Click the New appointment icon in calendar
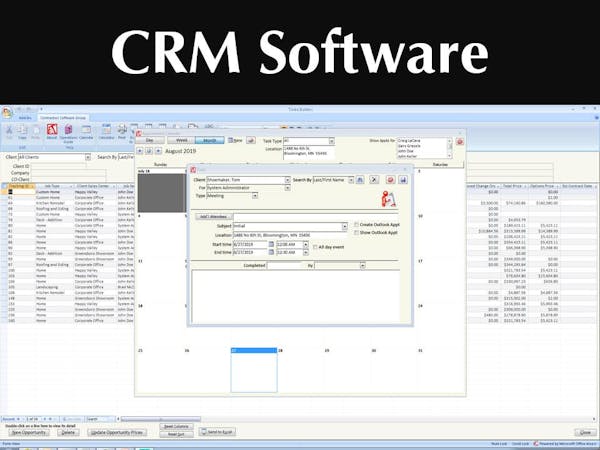600x450 pixels. point(235,140)
